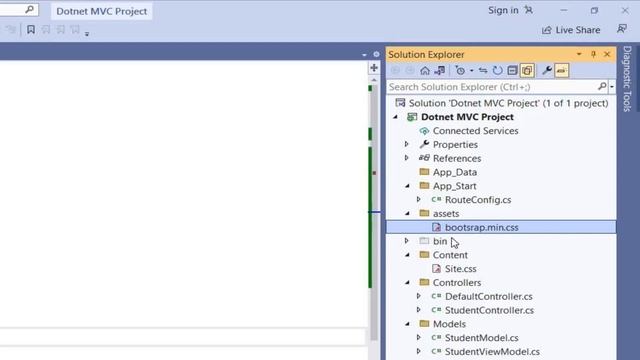The height and width of the screenshot is (360, 640).
Task: Pin the Solution Explorer panel
Action: [593, 54]
